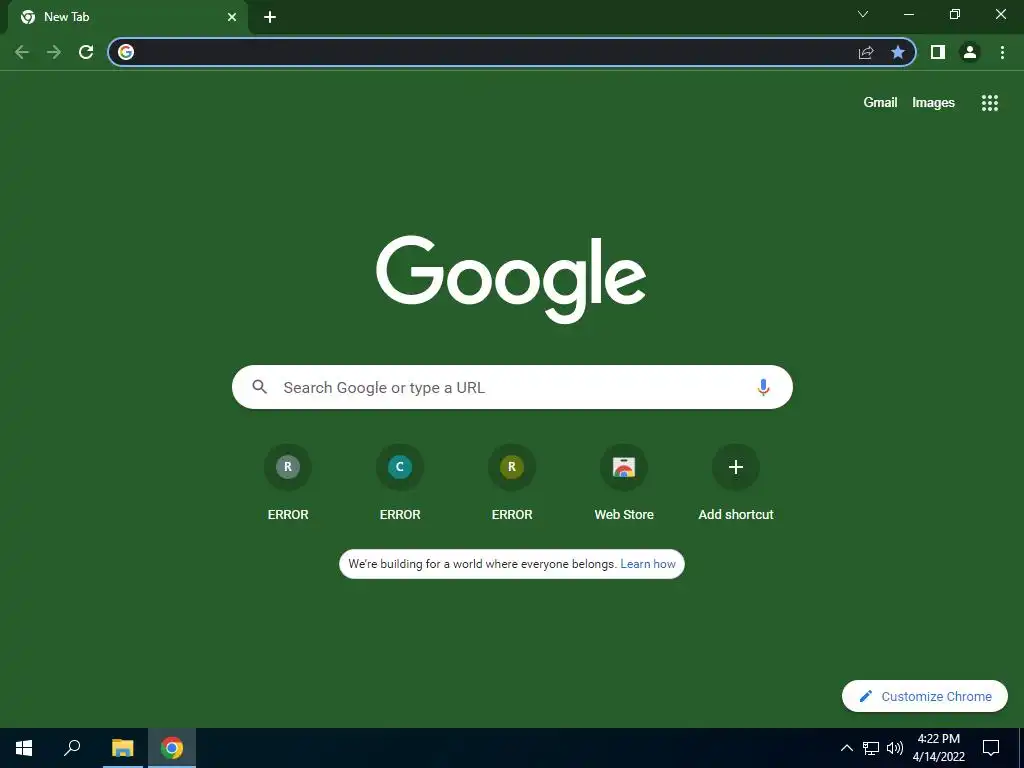Minimize the Chrome window
This screenshot has height=768, width=1024.
coord(909,14)
